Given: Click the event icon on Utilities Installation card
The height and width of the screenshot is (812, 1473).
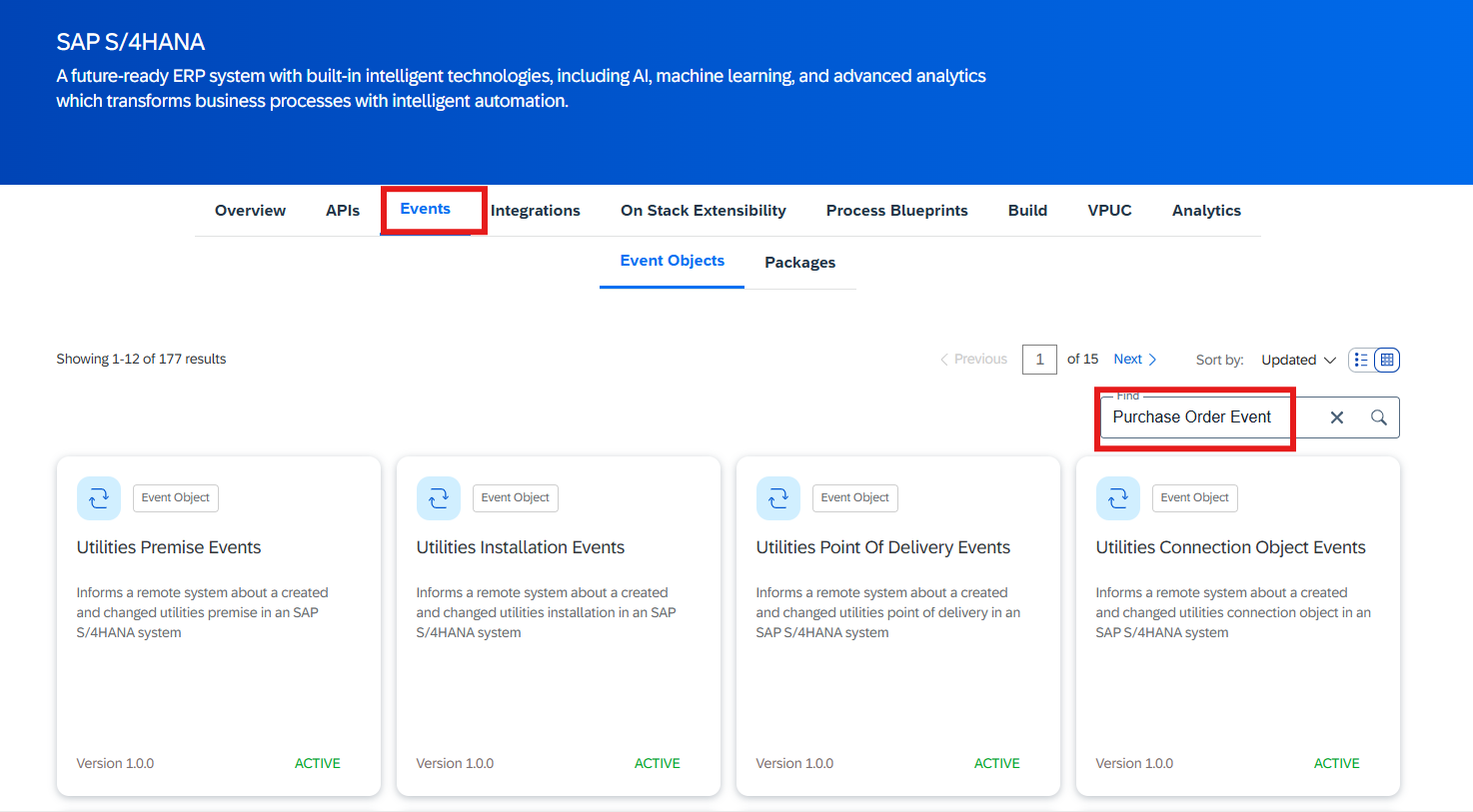Looking at the screenshot, I should click(x=439, y=498).
